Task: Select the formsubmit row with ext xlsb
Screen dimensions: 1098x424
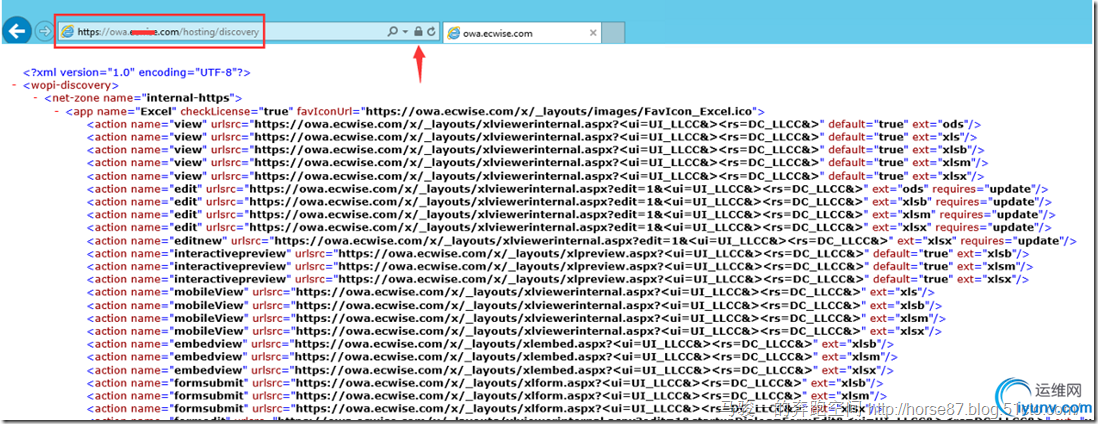Action: coord(485,383)
